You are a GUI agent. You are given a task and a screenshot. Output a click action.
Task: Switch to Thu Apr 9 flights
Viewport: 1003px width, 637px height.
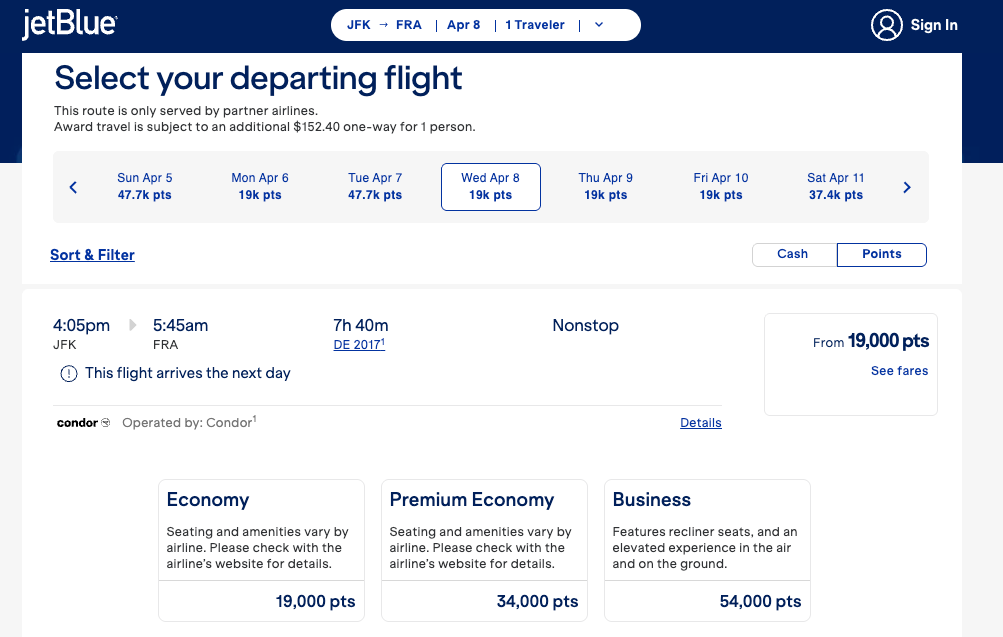[x=605, y=186]
